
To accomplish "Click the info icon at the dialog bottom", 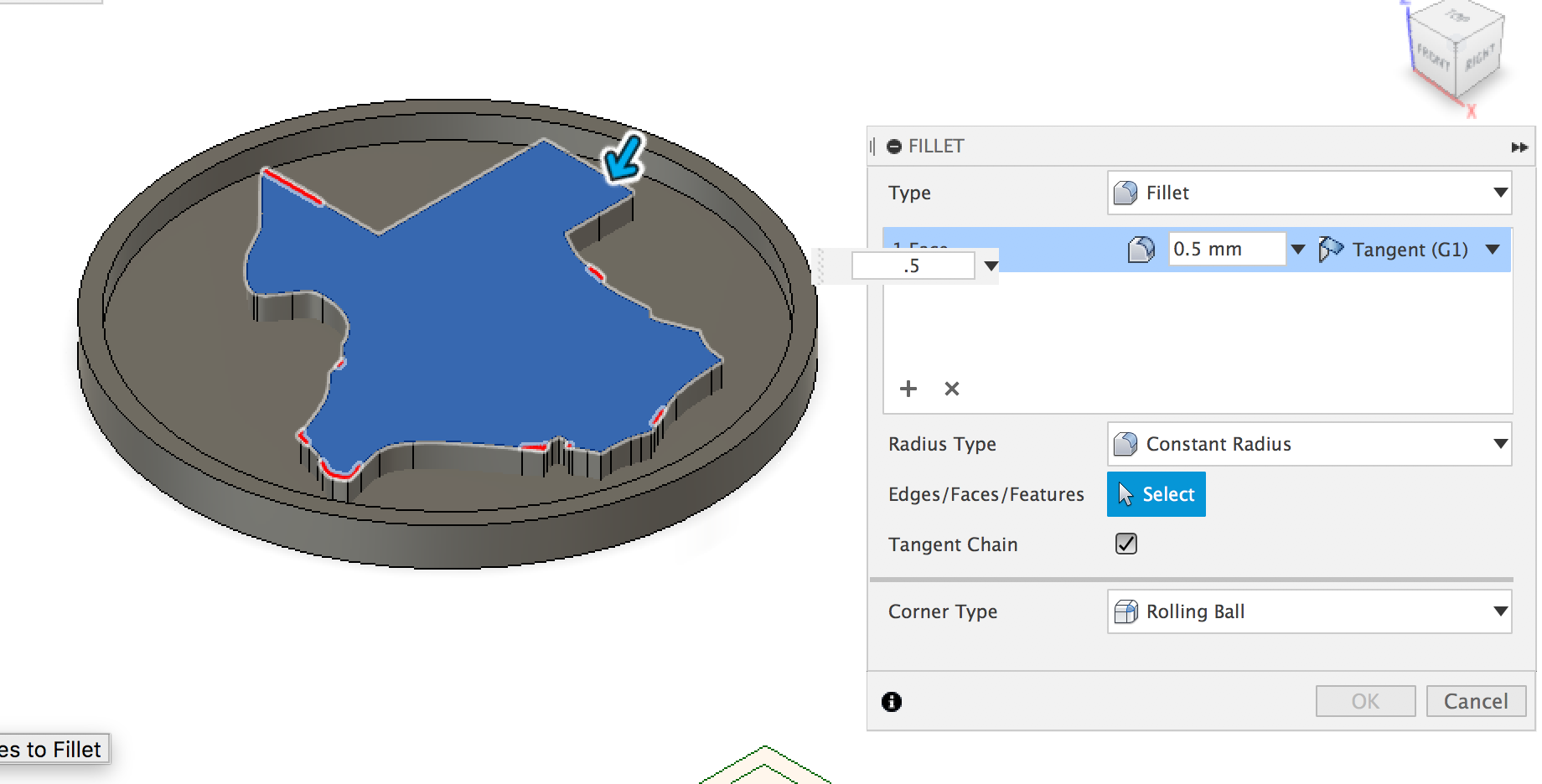I will pos(892,702).
